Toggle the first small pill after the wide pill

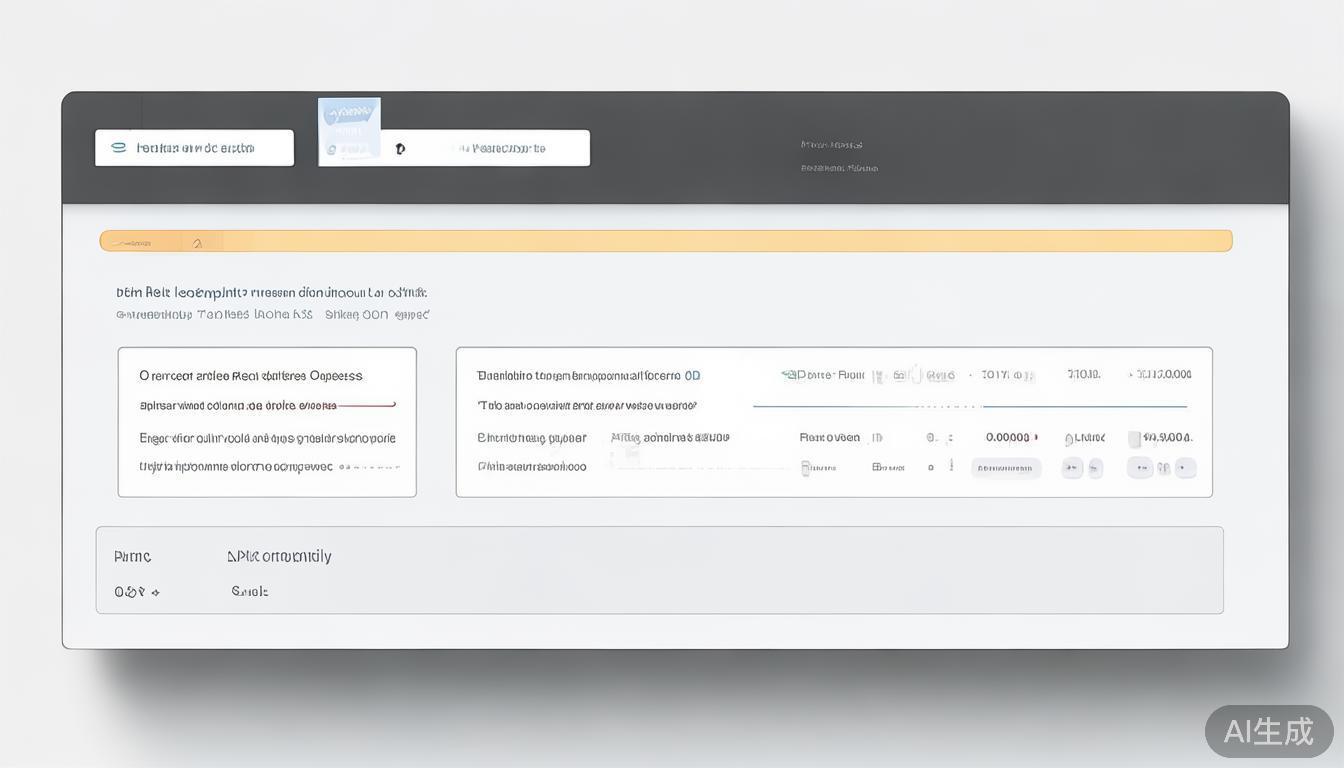[x=1072, y=467]
